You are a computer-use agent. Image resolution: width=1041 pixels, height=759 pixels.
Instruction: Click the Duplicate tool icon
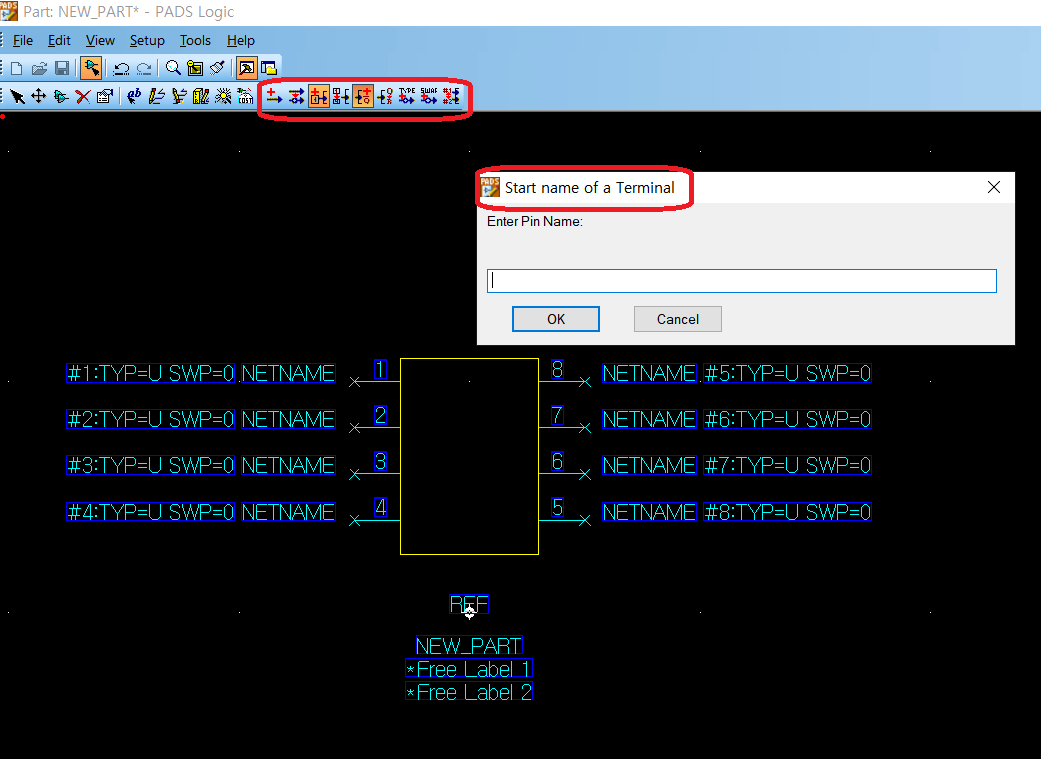(x=60, y=97)
